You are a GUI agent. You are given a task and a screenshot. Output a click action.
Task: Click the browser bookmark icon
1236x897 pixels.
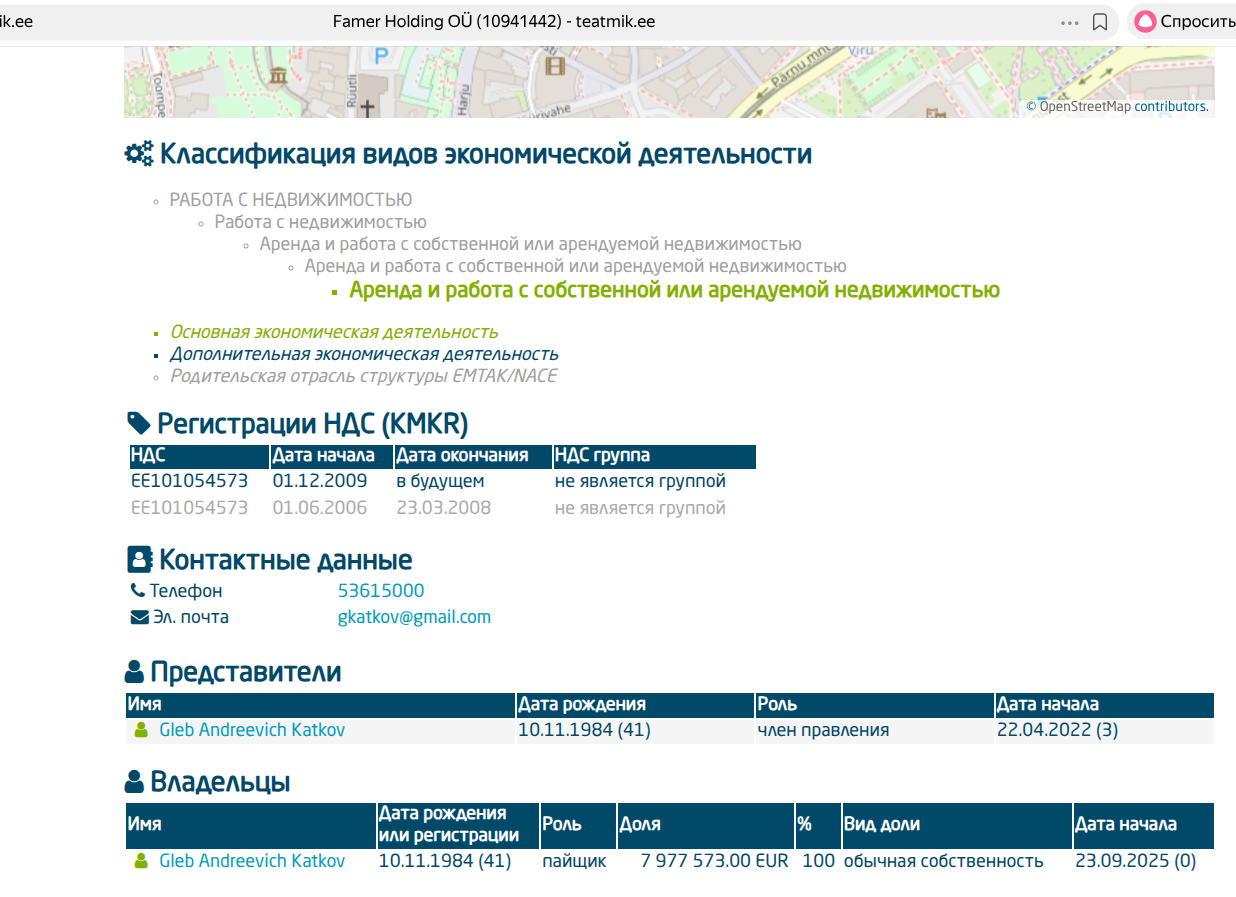1099,22
